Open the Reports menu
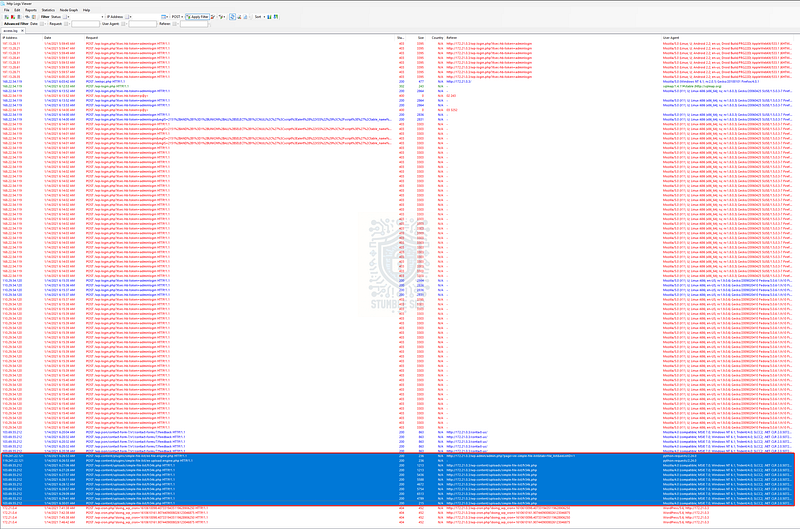 pyautogui.click(x=31, y=10)
